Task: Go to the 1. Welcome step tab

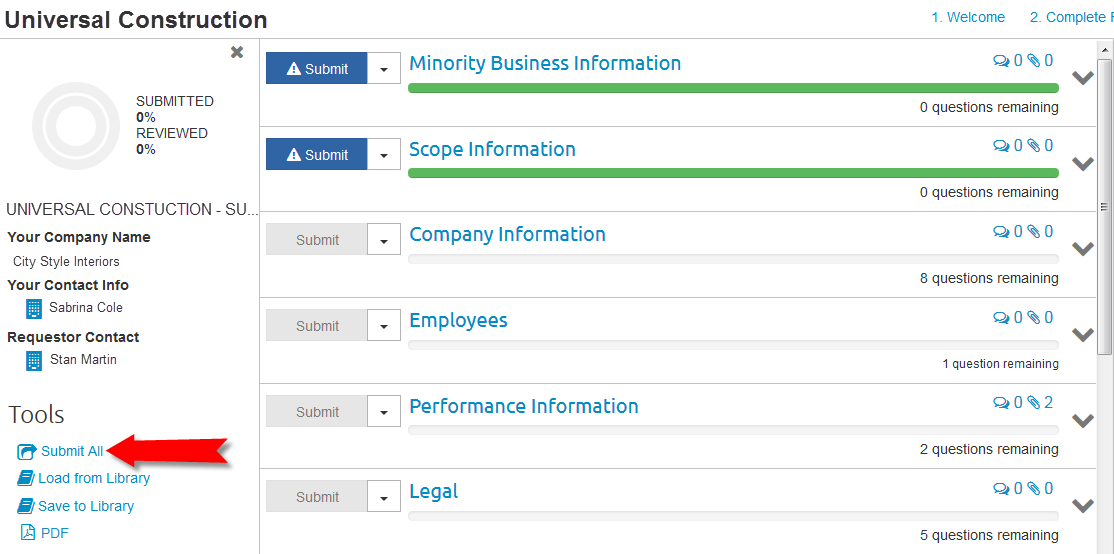Action: 968,17
